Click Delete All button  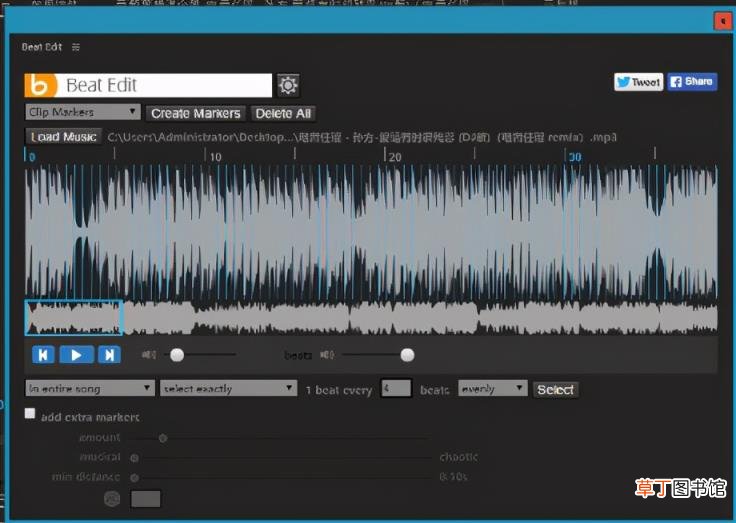[283, 113]
